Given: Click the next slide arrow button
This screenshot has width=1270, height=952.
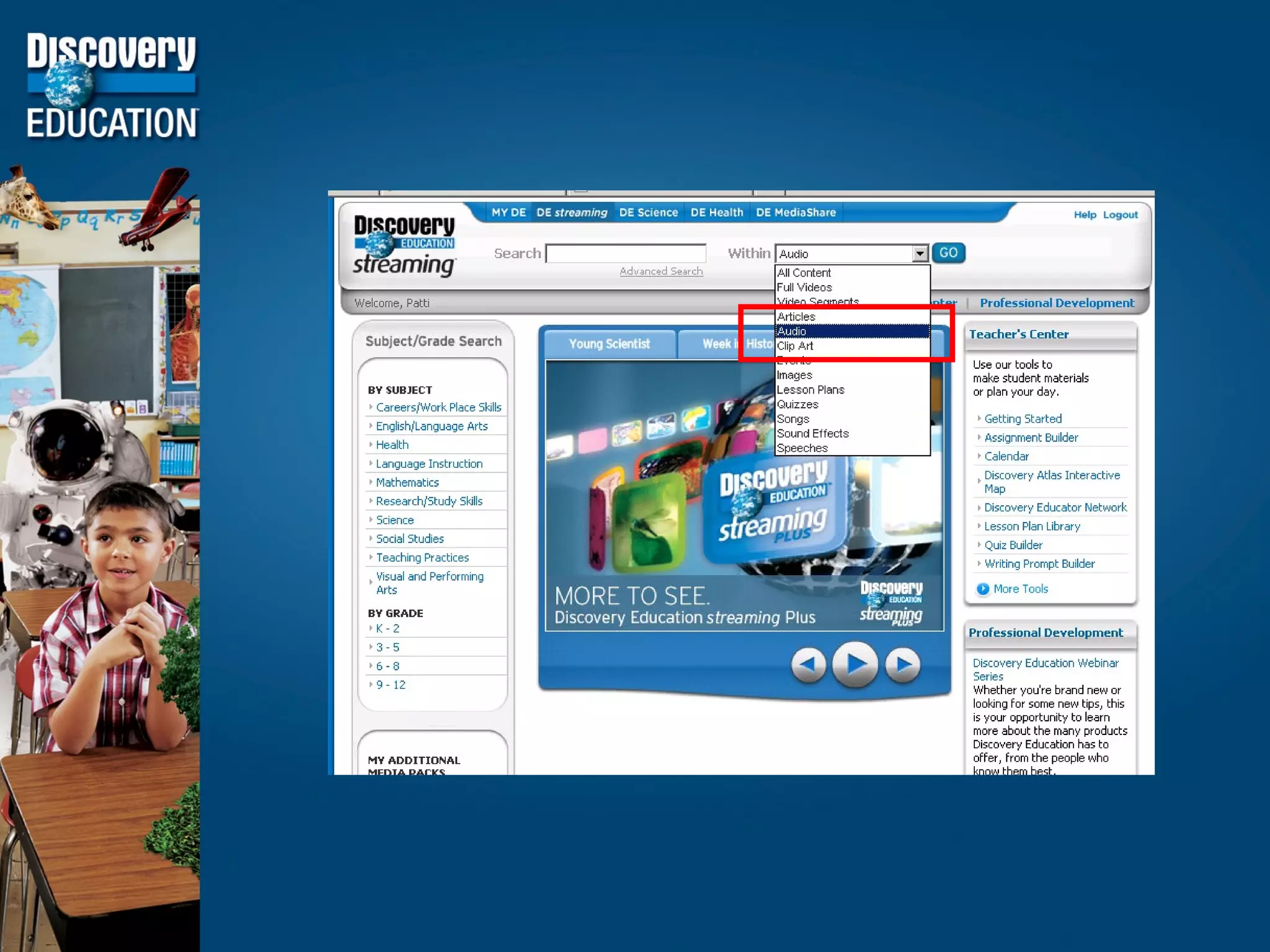Looking at the screenshot, I should [x=903, y=664].
